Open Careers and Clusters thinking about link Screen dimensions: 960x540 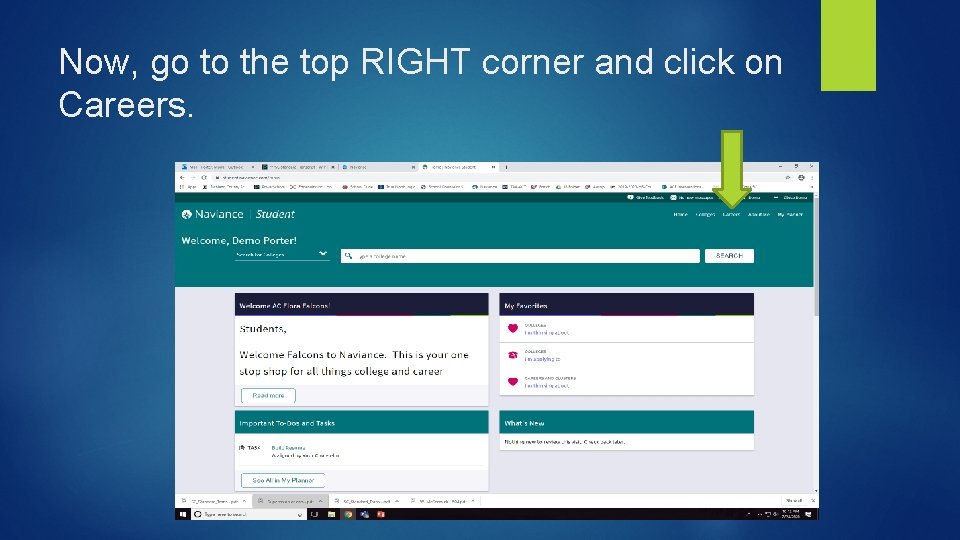[547, 386]
